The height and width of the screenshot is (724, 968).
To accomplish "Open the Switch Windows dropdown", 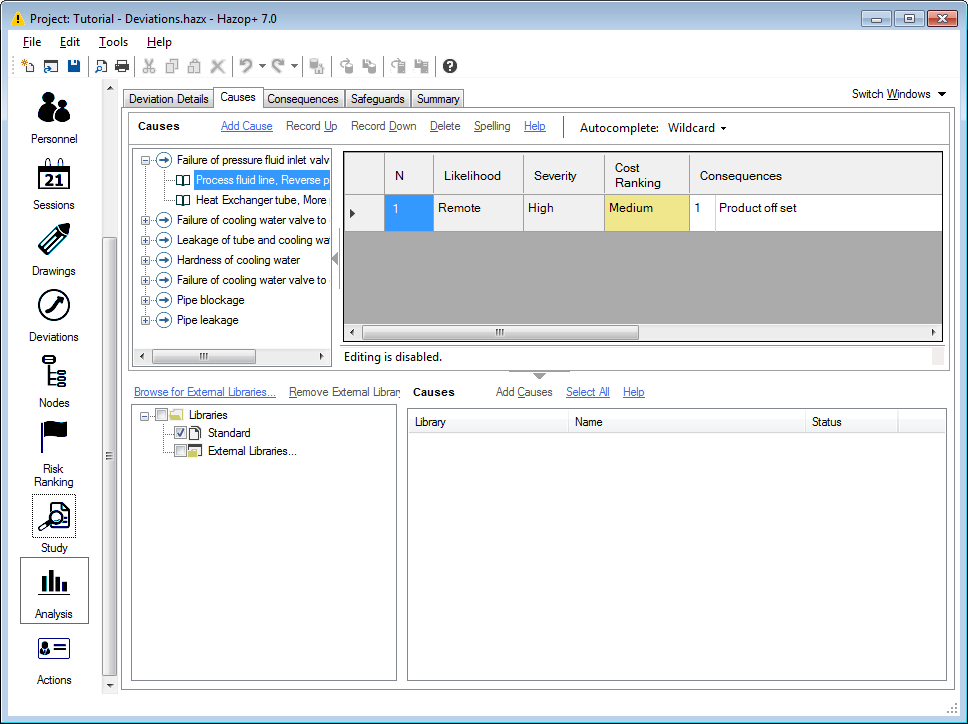I will (x=898, y=94).
